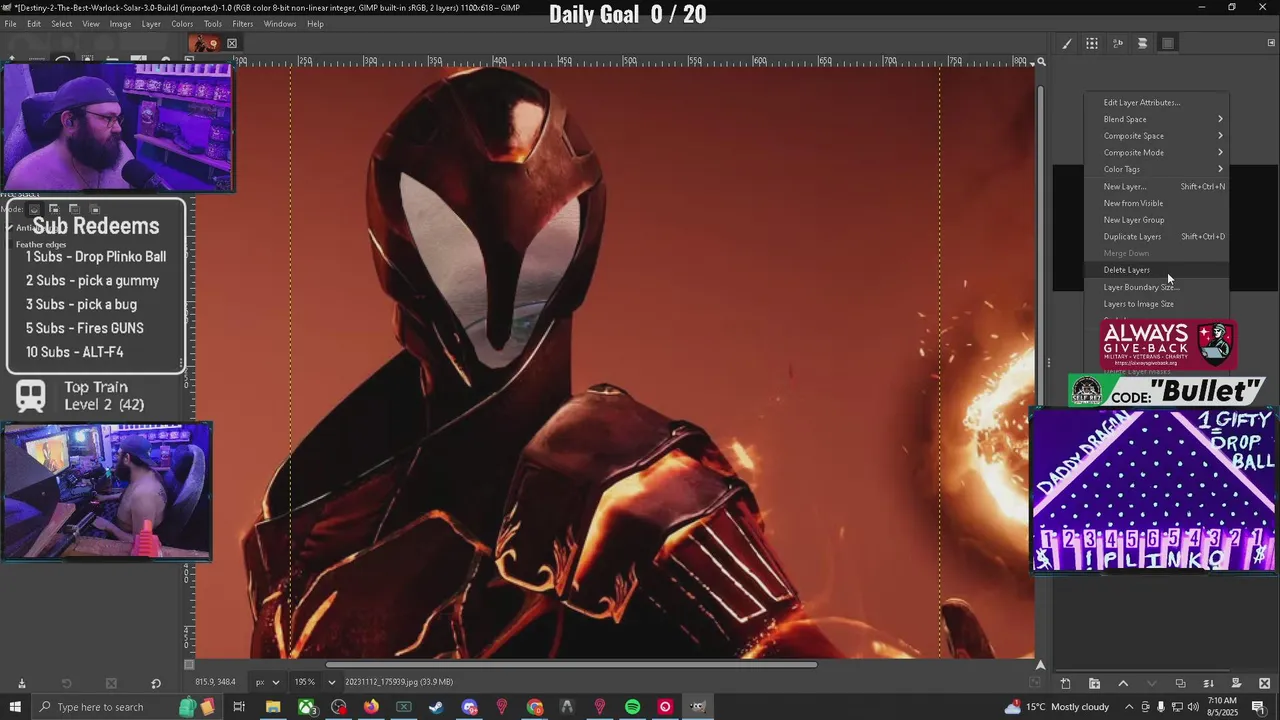Open the Help menu
Image resolution: width=1280 pixels, height=720 pixels.
pos(315,24)
